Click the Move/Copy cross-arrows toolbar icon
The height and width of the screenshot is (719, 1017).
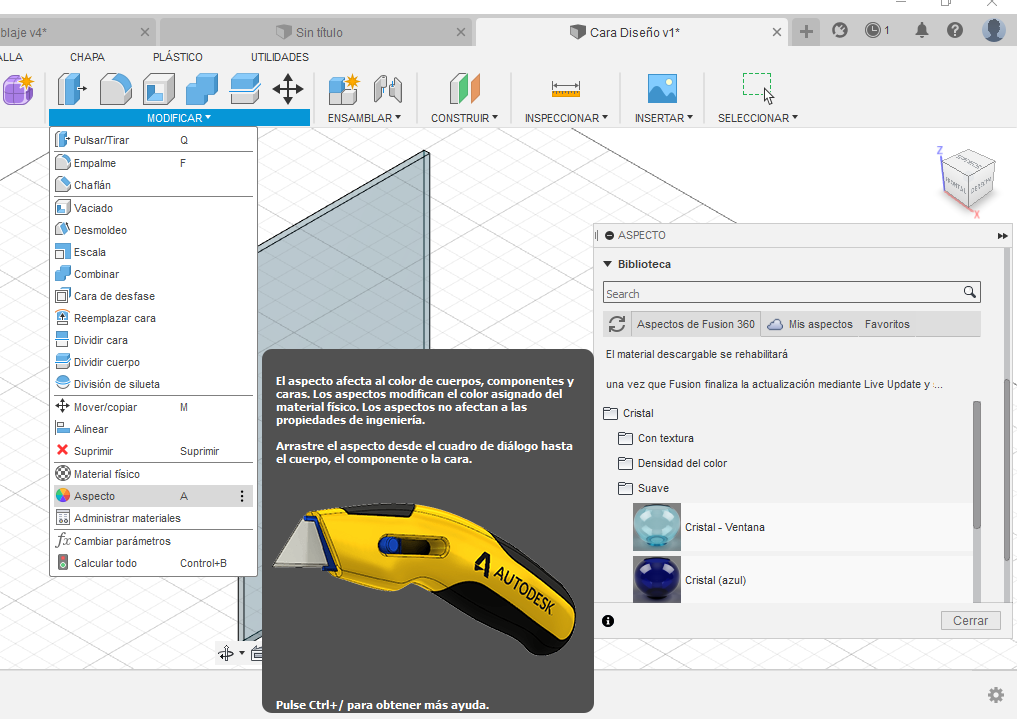(x=288, y=89)
